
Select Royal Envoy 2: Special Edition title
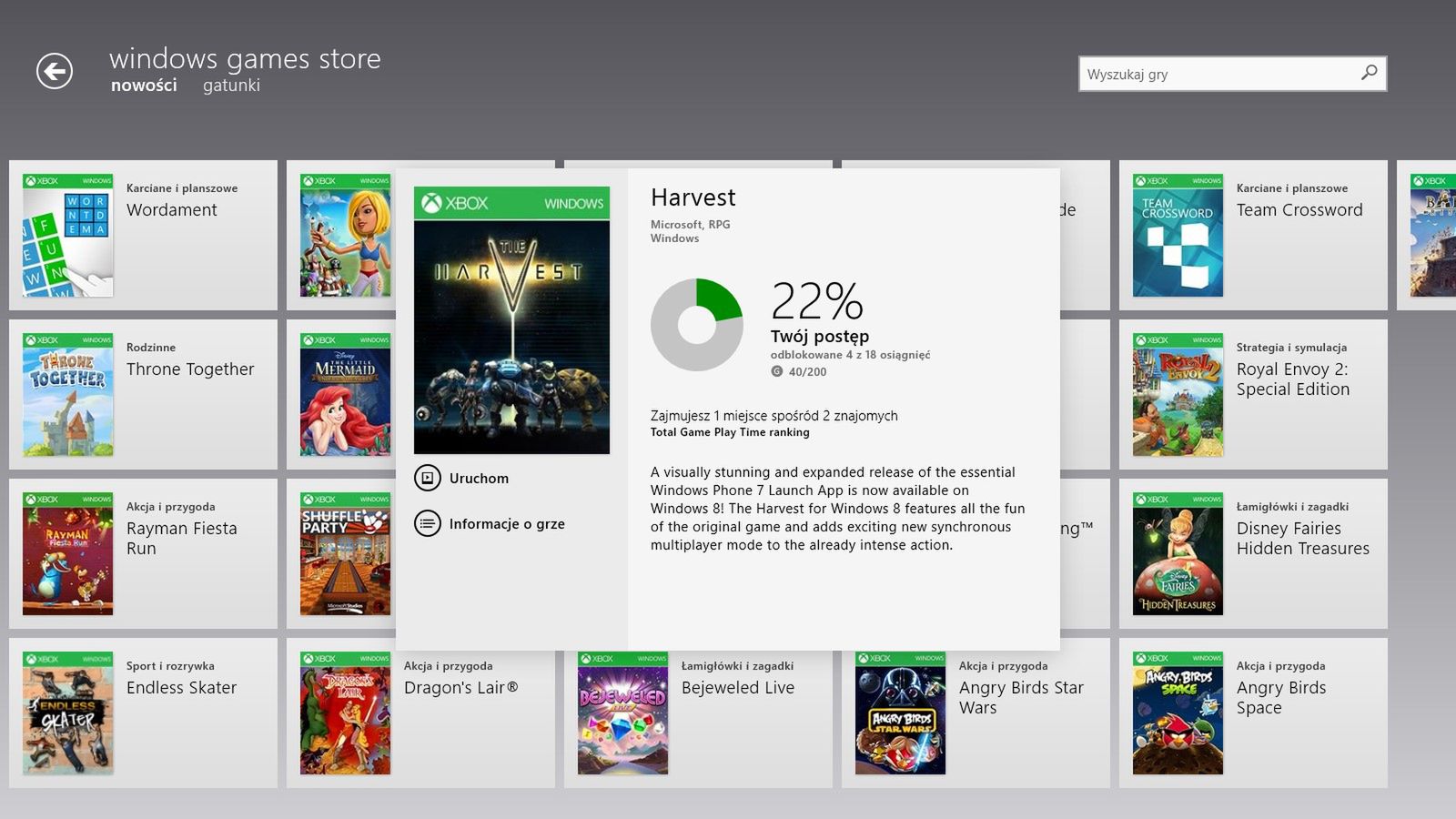click(1293, 379)
